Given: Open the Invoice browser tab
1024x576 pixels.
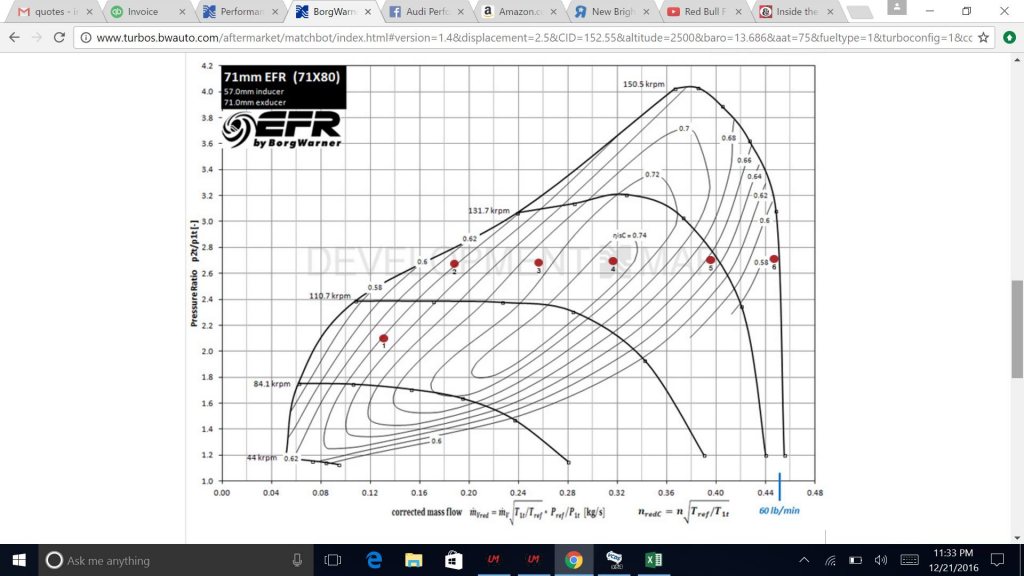Looking at the screenshot, I should pos(142,12).
